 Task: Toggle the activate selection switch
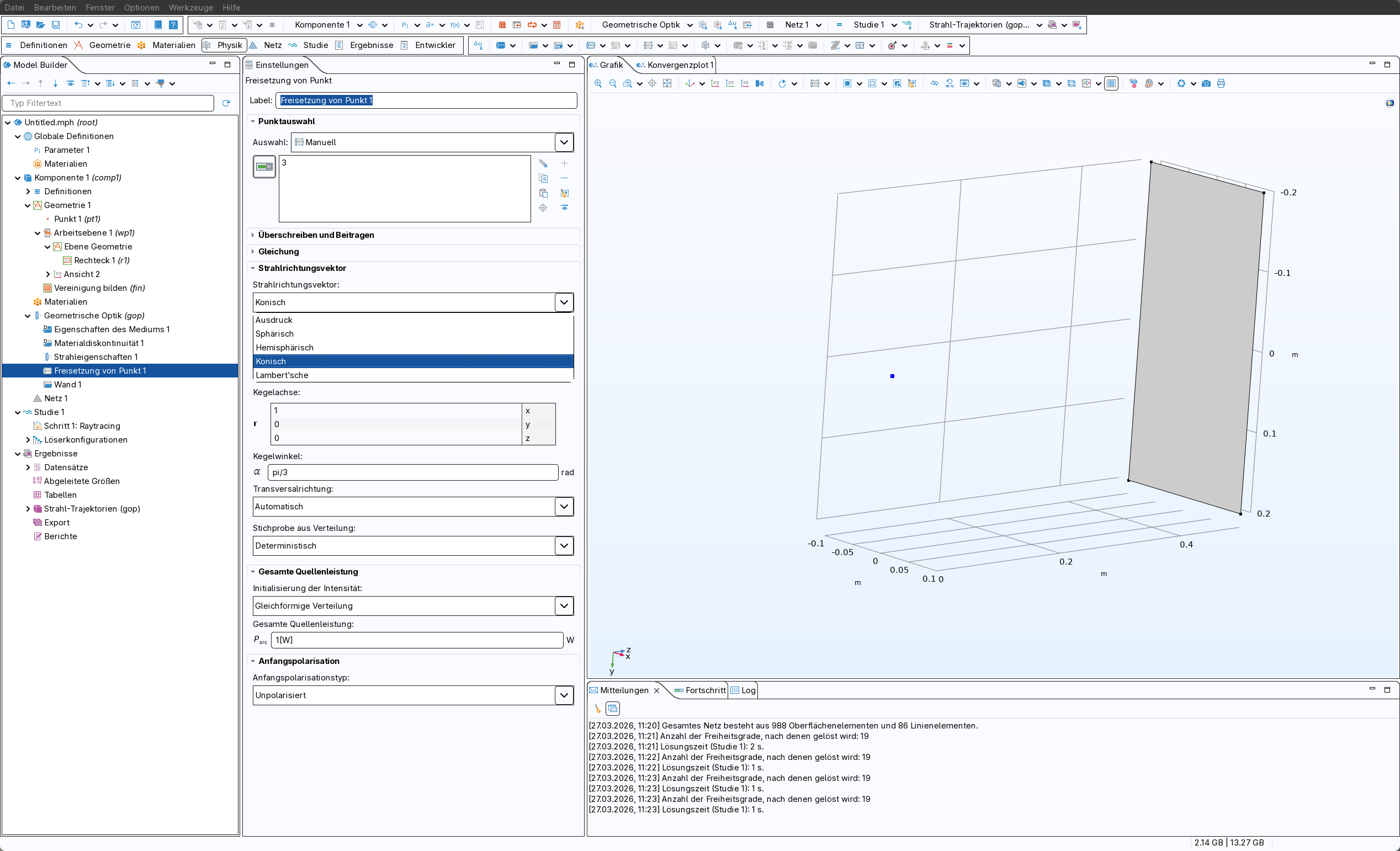(x=264, y=167)
